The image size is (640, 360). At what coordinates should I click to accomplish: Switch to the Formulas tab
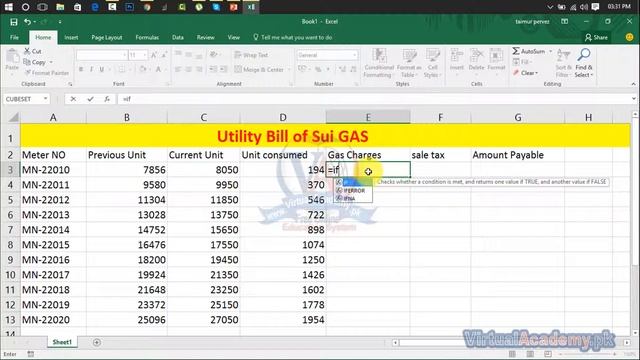tap(147, 37)
